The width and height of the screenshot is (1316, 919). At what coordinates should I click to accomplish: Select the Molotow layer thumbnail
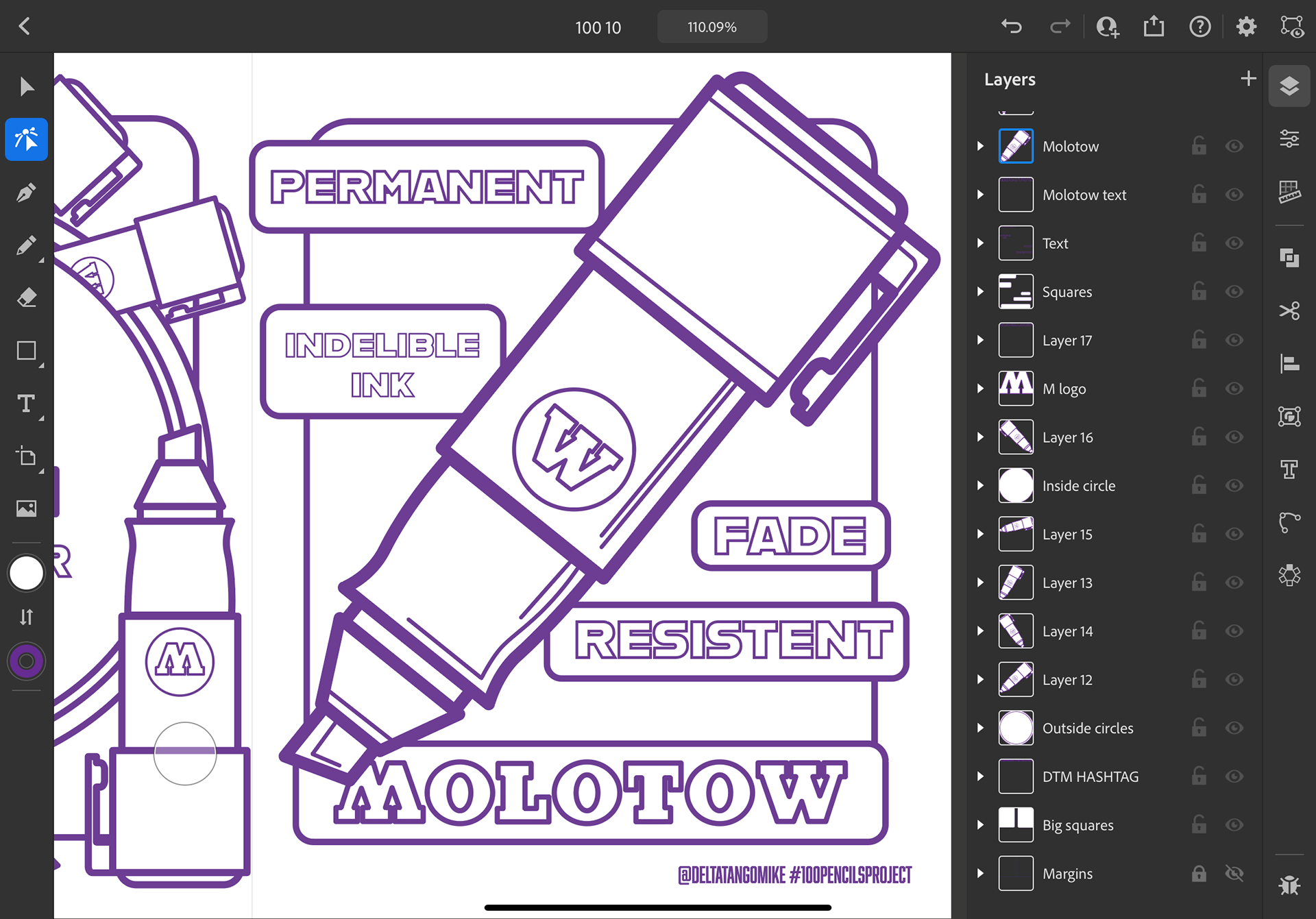1016,146
